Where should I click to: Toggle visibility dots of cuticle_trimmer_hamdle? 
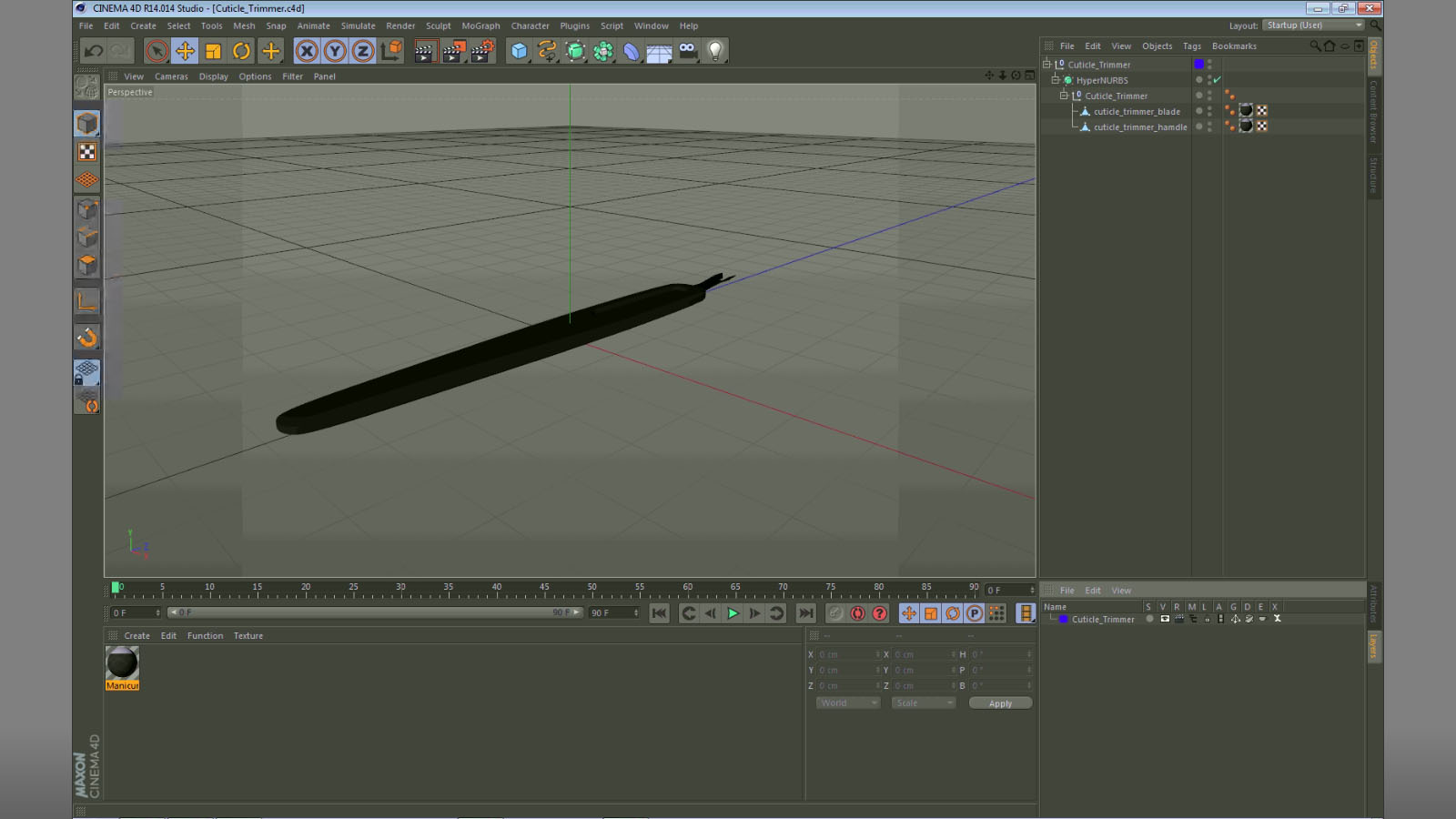[x=1209, y=126]
